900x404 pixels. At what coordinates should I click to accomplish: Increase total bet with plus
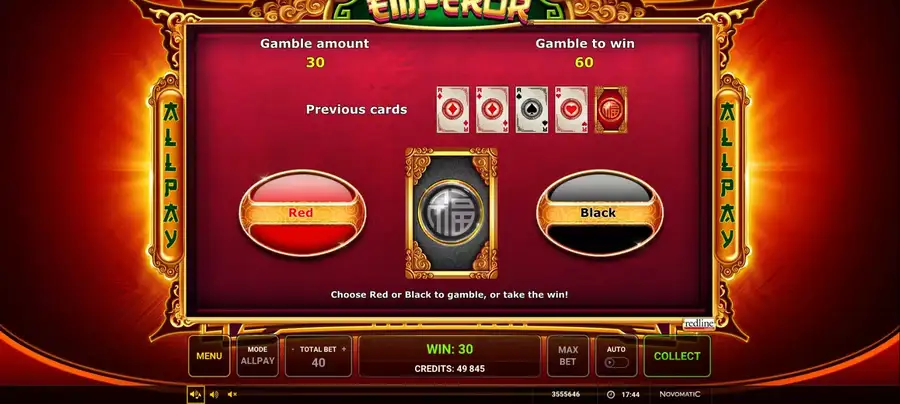344,349
